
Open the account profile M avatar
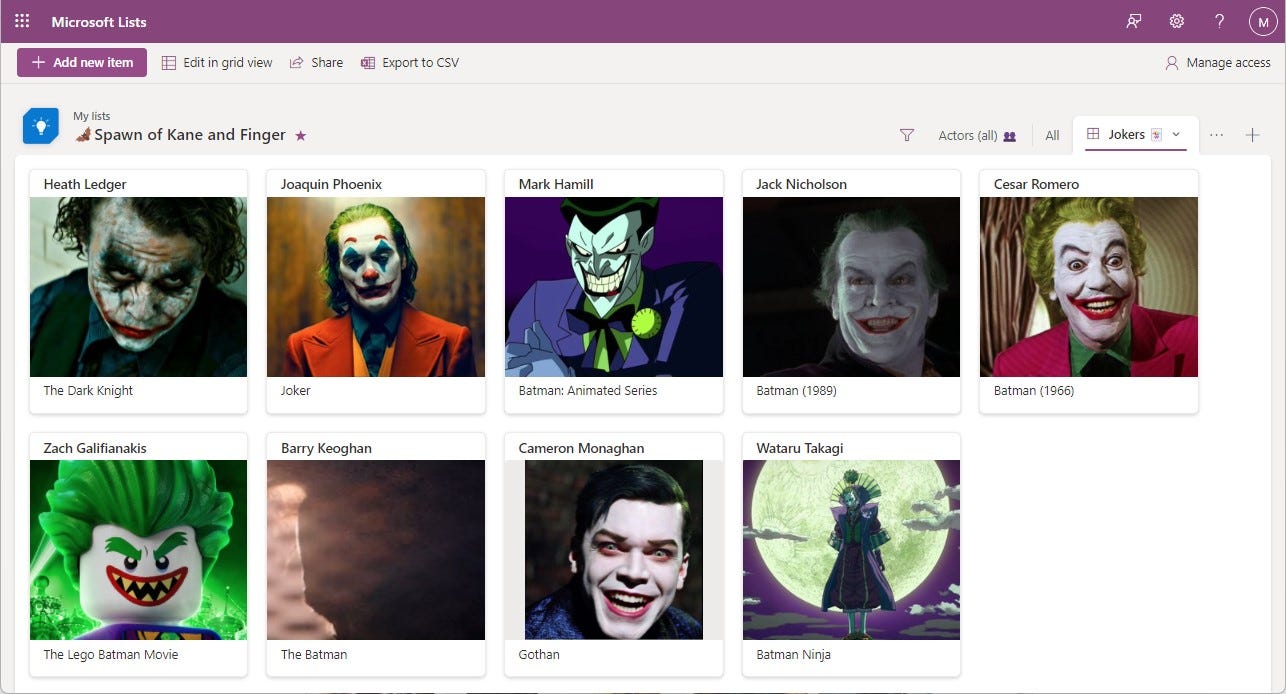click(1263, 21)
